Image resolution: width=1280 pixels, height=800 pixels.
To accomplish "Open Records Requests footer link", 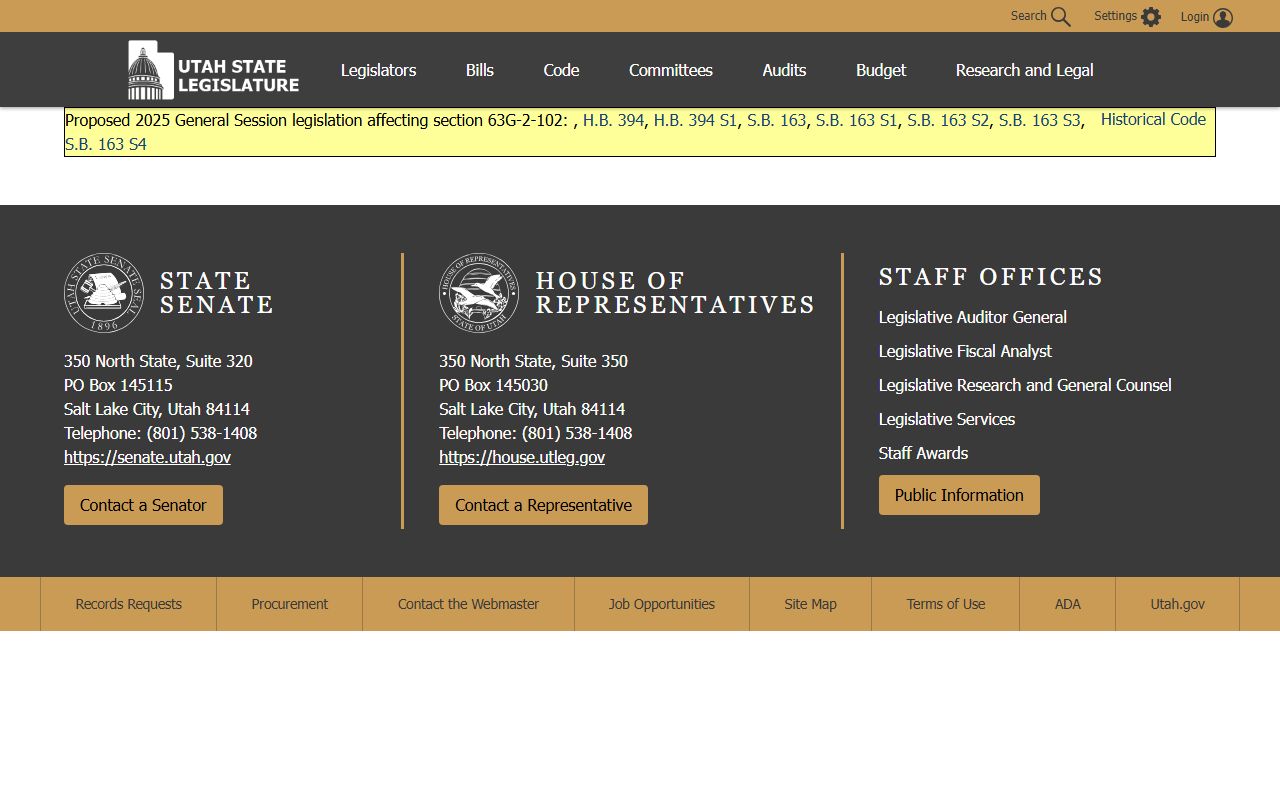I will [x=128, y=604].
